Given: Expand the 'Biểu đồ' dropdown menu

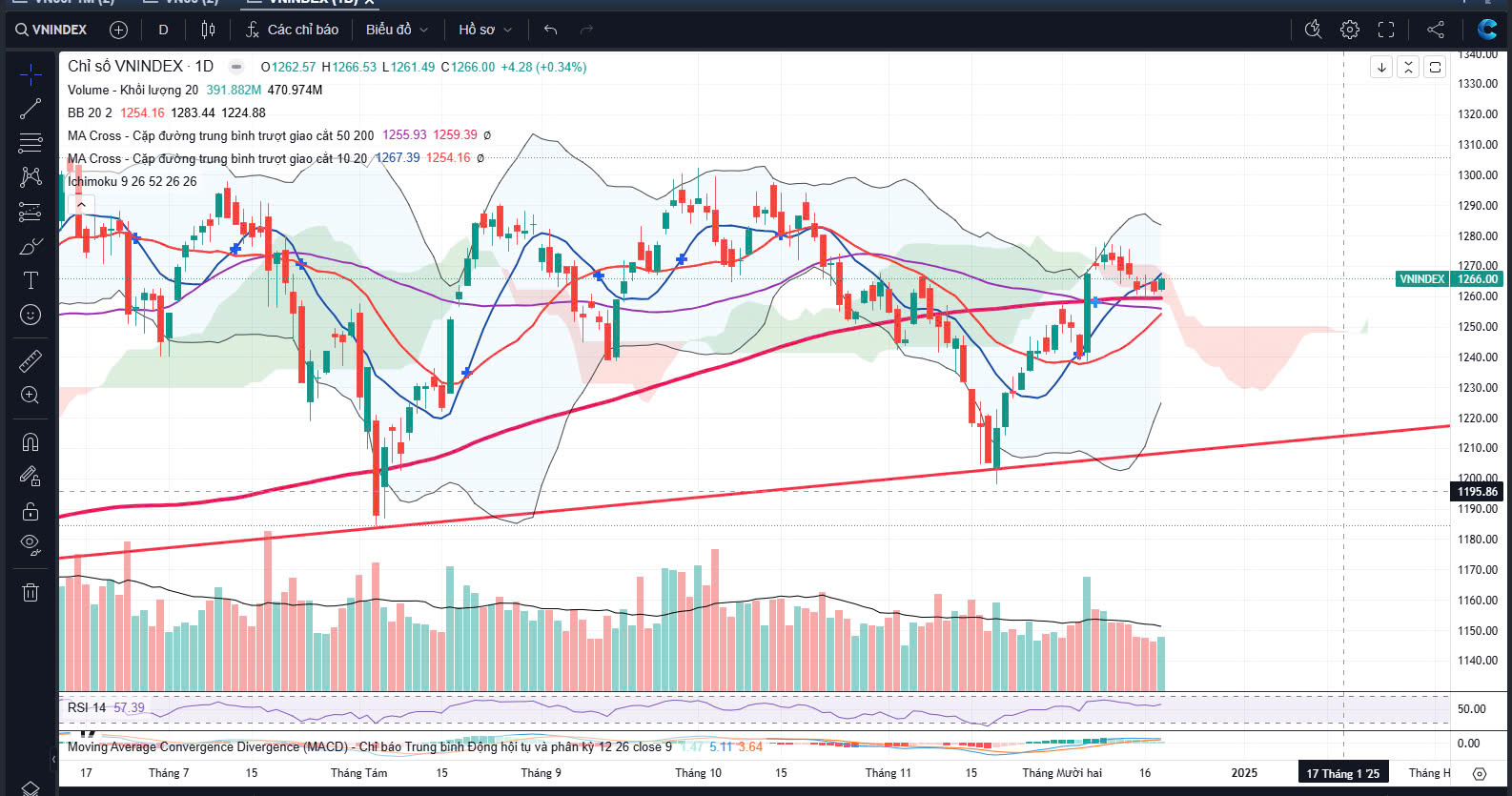Looking at the screenshot, I should tap(397, 30).
